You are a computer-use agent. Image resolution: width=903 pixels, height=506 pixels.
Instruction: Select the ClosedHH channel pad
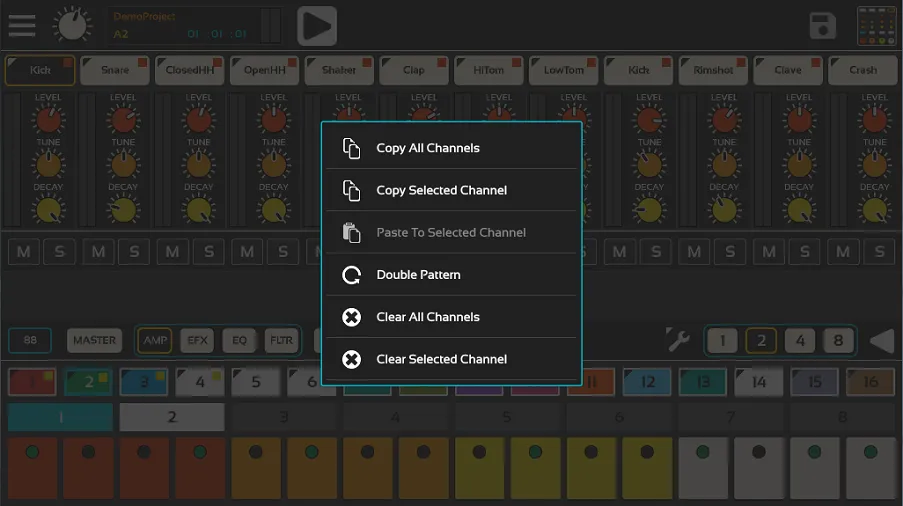pos(189,70)
